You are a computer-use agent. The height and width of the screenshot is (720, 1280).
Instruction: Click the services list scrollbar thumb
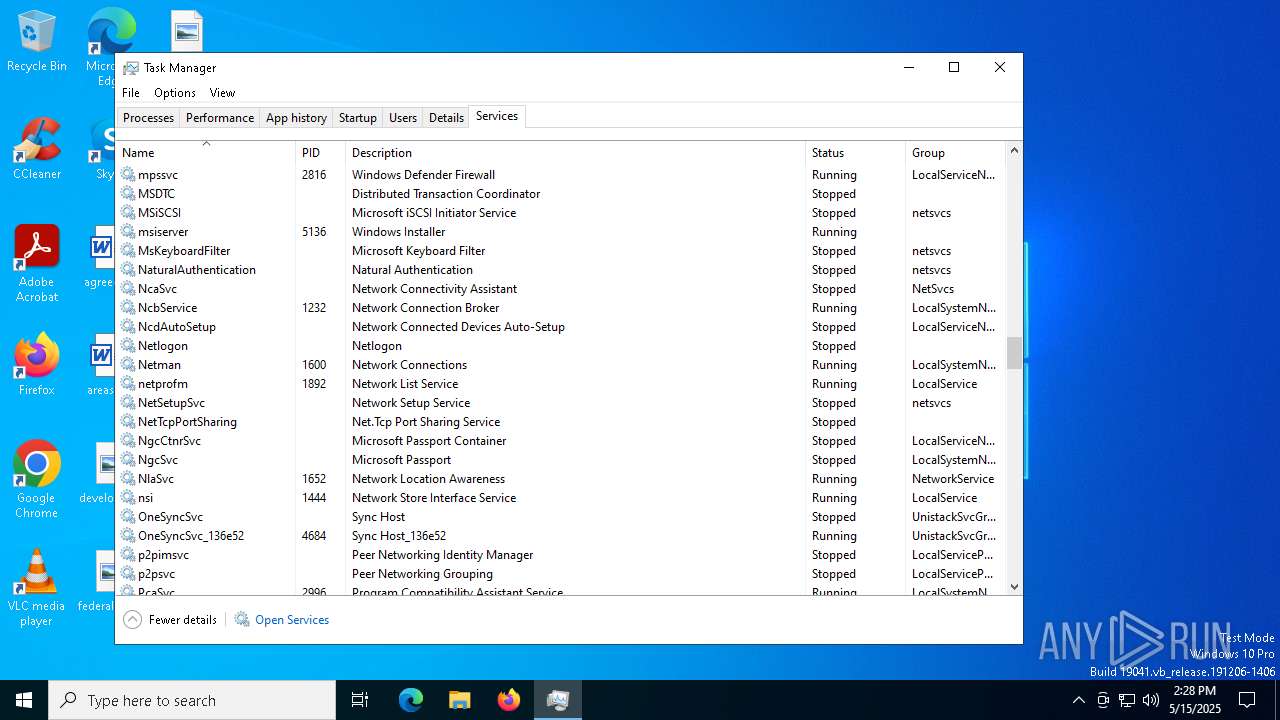1014,352
